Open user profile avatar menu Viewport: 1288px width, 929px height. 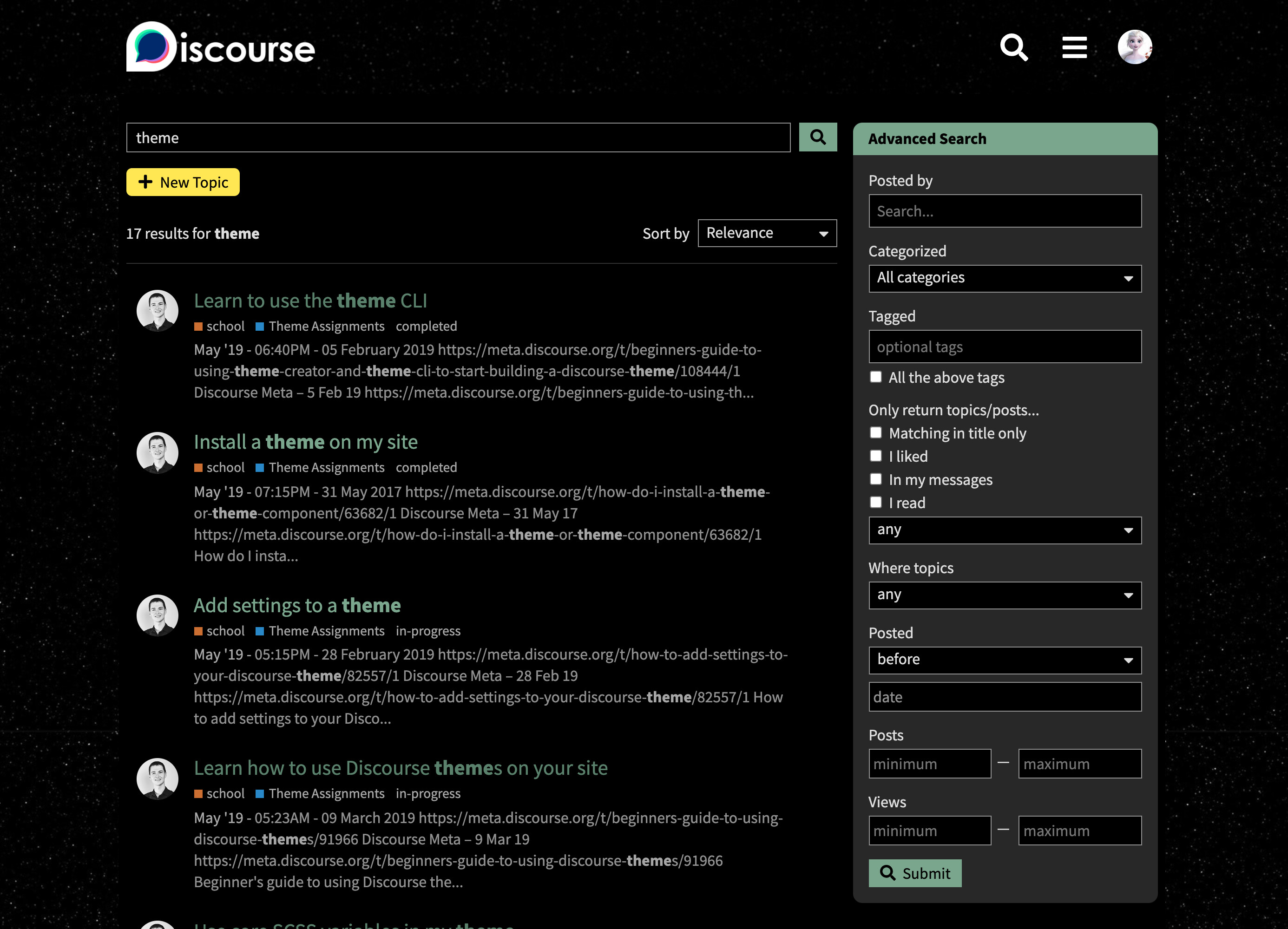point(1134,47)
